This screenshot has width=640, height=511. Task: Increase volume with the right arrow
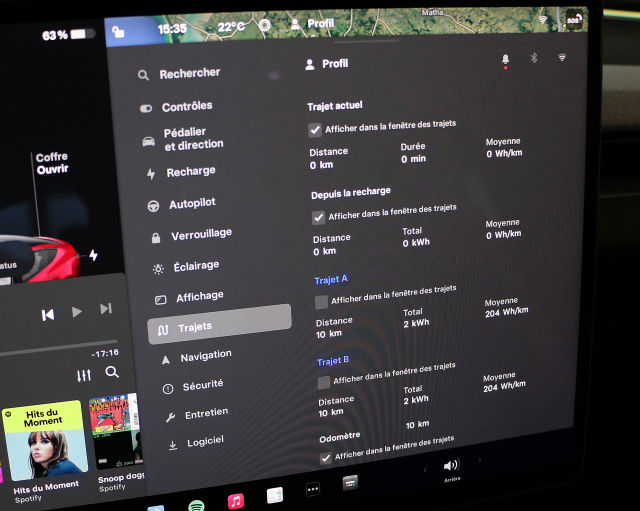point(479,461)
